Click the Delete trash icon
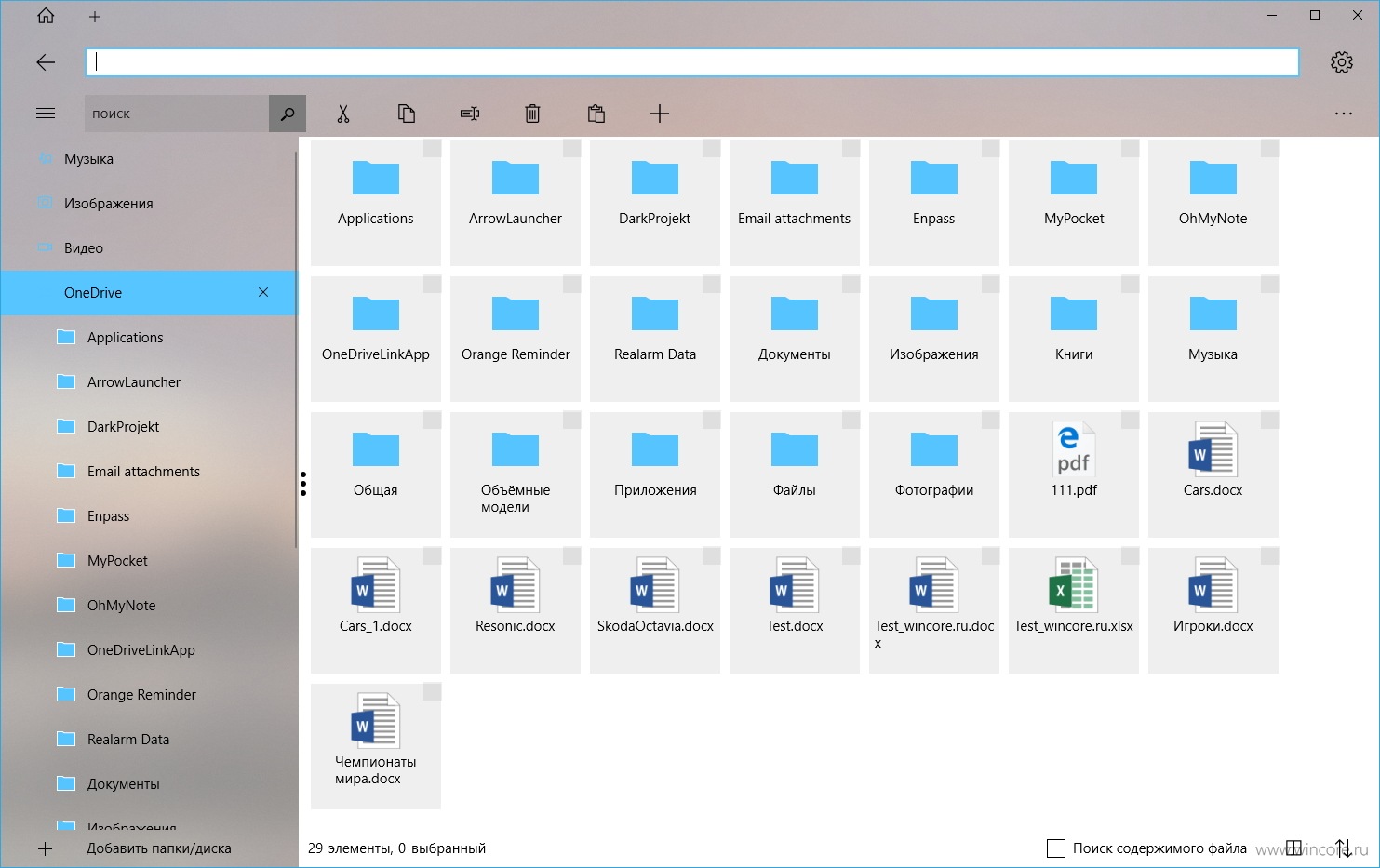This screenshot has width=1380, height=868. tap(532, 114)
